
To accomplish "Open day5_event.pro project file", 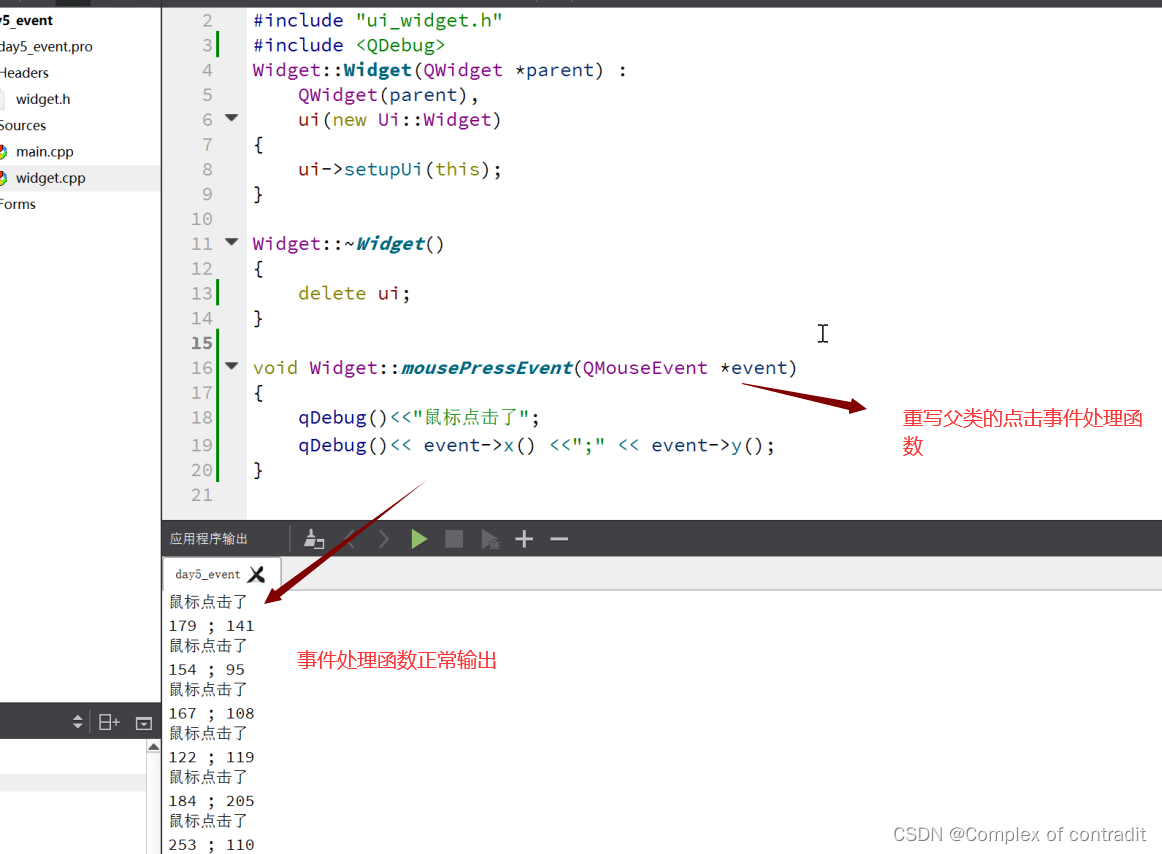I will [47, 46].
